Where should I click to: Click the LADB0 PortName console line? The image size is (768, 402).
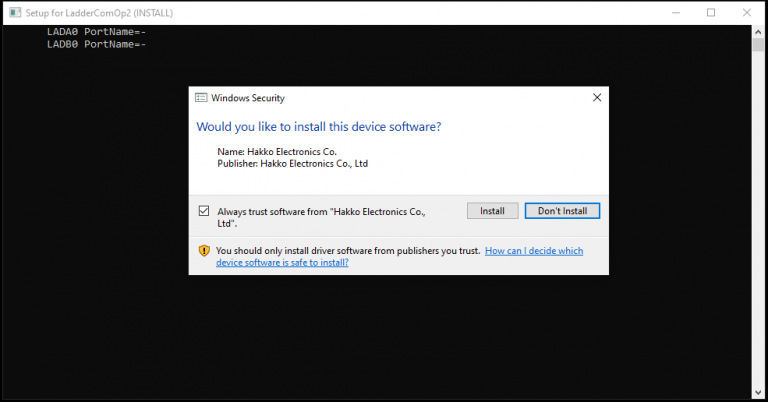coord(97,44)
